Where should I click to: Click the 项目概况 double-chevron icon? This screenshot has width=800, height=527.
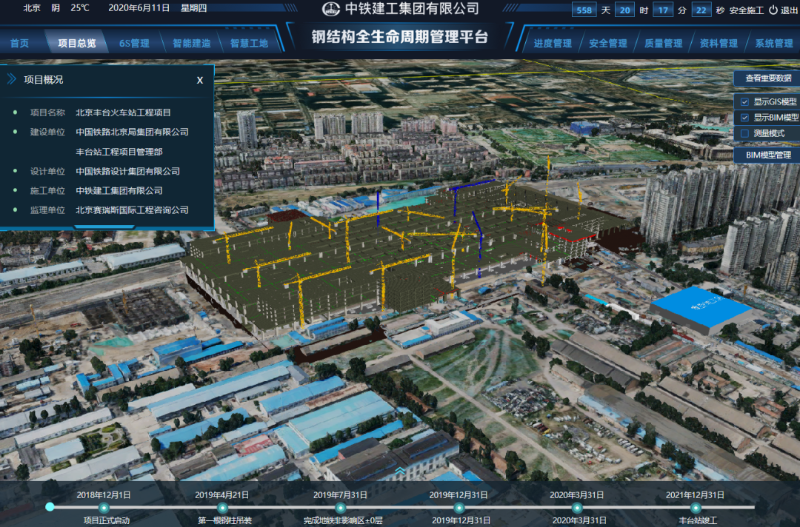click(11, 79)
